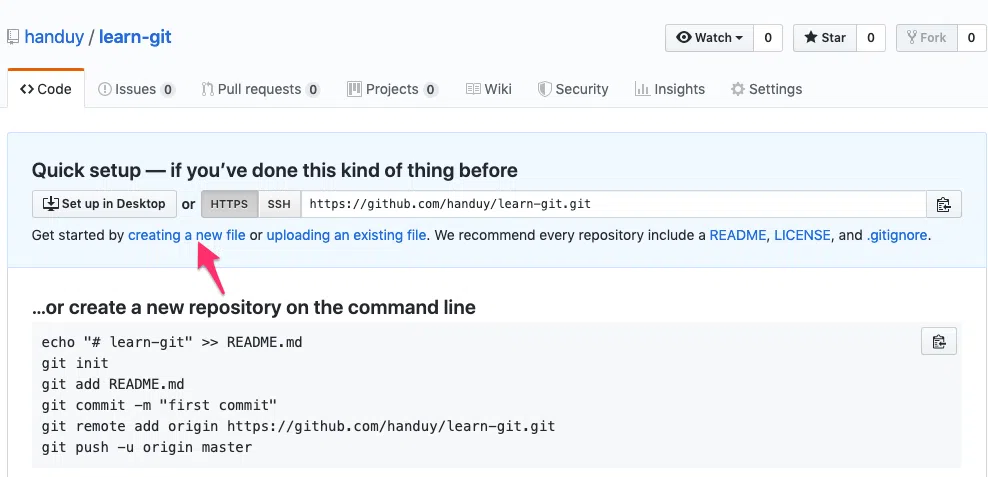Viewport: 988px width, 477px height.
Task: Open the .gitignore link
Action: click(897, 236)
